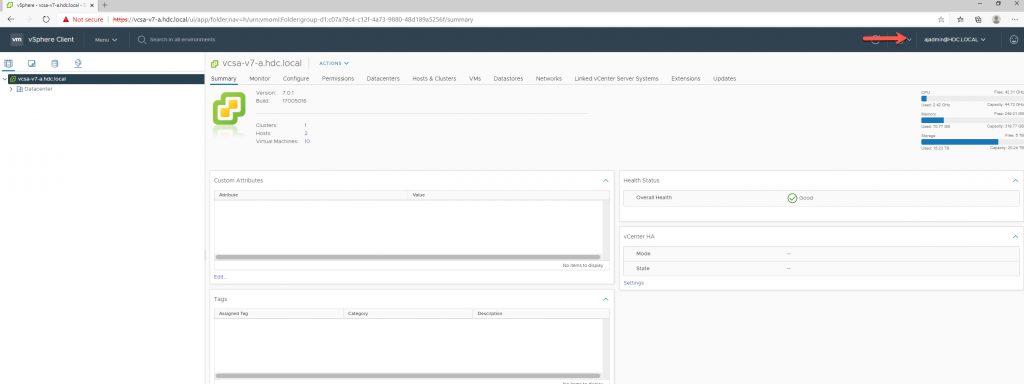This screenshot has width=1024, height=384.
Task: Click the green vCenter icon beside title
Action: point(215,63)
